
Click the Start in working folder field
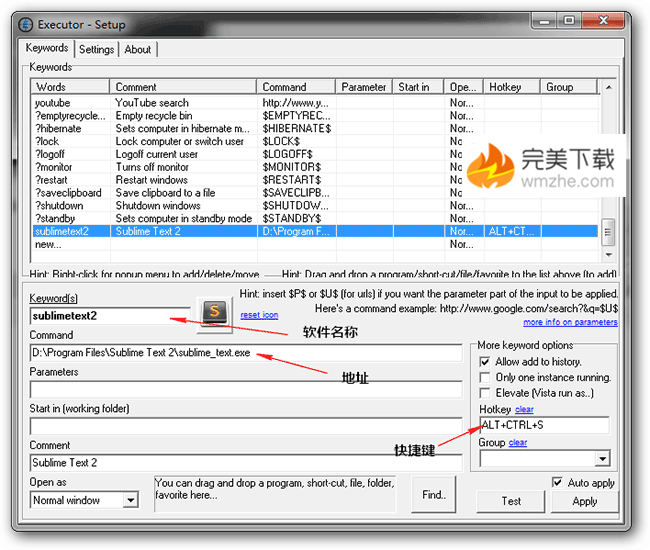(246, 426)
